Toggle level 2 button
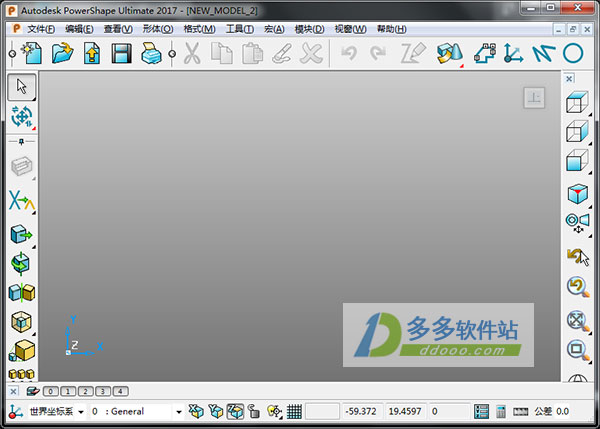600x429 pixels. click(85, 391)
